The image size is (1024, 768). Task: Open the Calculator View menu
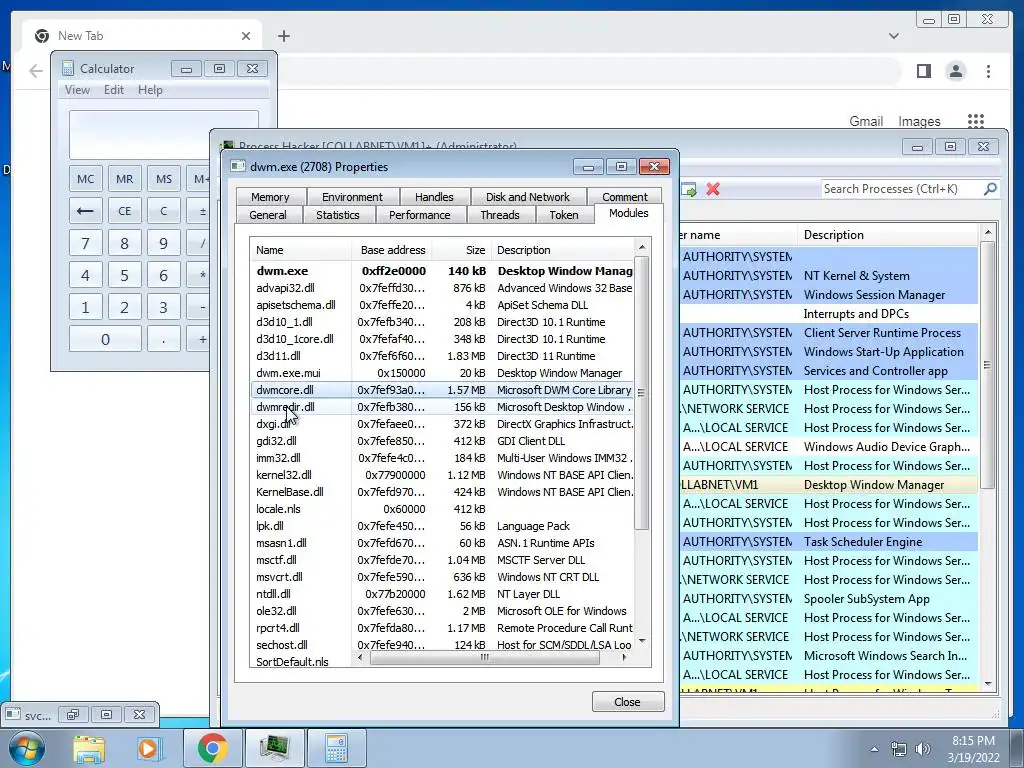77,90
